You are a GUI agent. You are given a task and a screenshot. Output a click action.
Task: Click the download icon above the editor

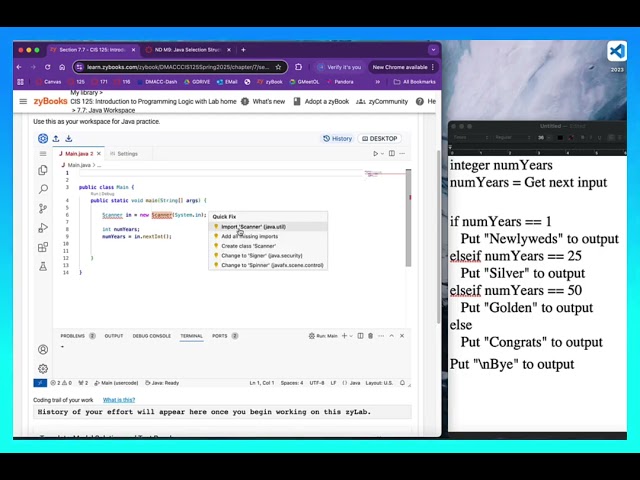point(69,138)
